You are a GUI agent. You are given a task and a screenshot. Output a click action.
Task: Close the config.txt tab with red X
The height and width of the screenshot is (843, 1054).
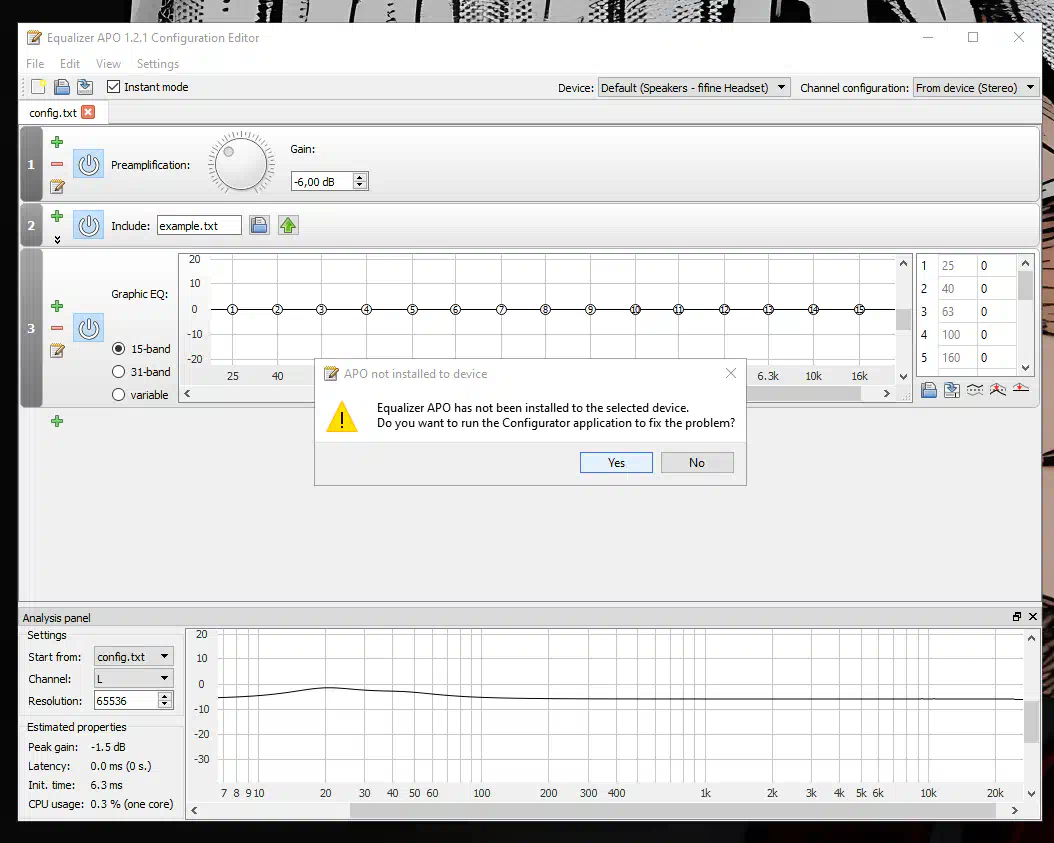(88, 112)
